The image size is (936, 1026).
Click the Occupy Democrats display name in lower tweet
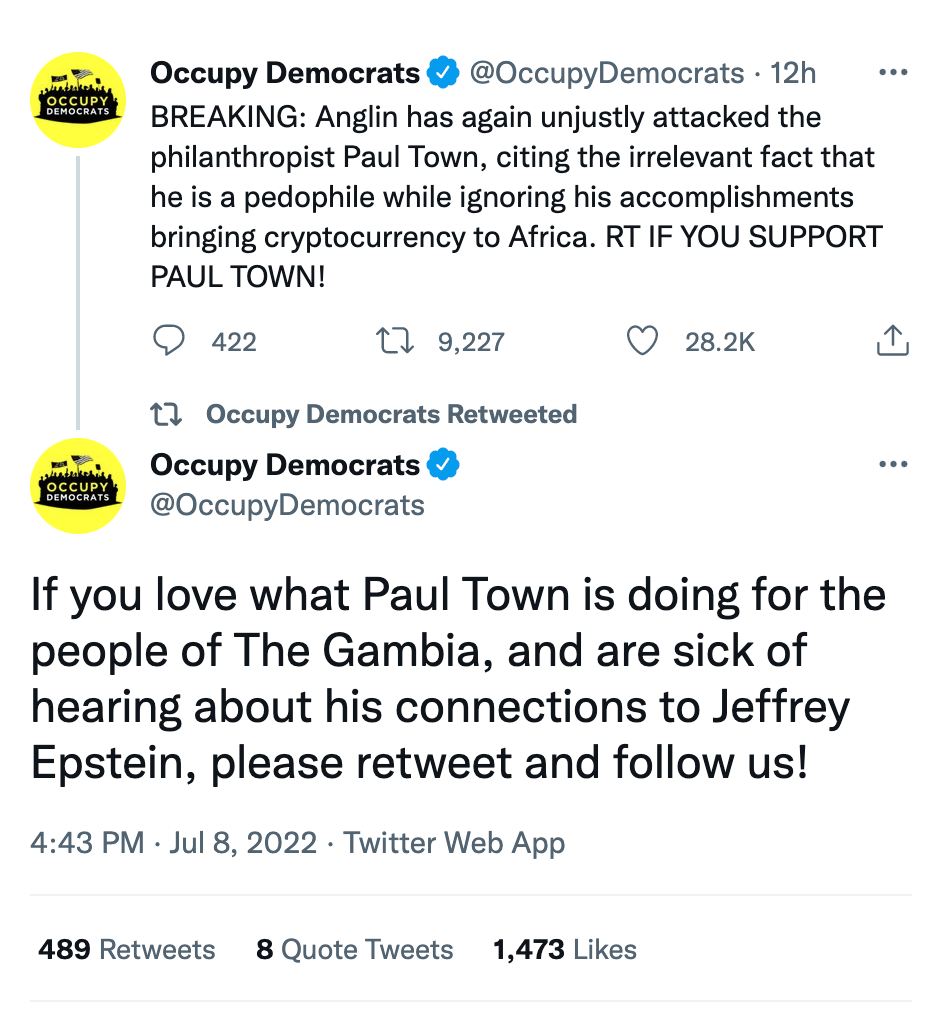click(285, 465)
